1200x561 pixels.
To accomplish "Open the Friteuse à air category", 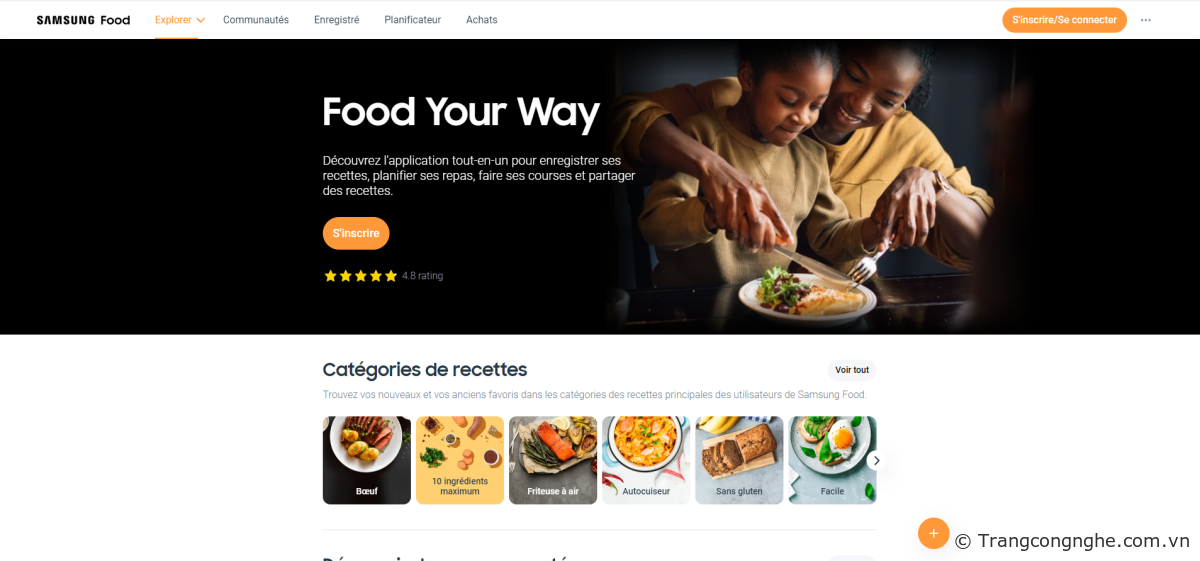I will [553, 460].
